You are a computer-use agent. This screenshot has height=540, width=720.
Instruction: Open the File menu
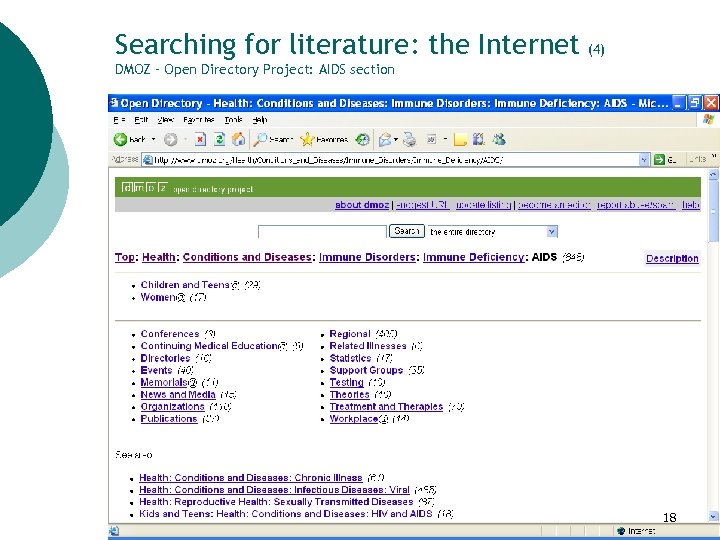119,120
